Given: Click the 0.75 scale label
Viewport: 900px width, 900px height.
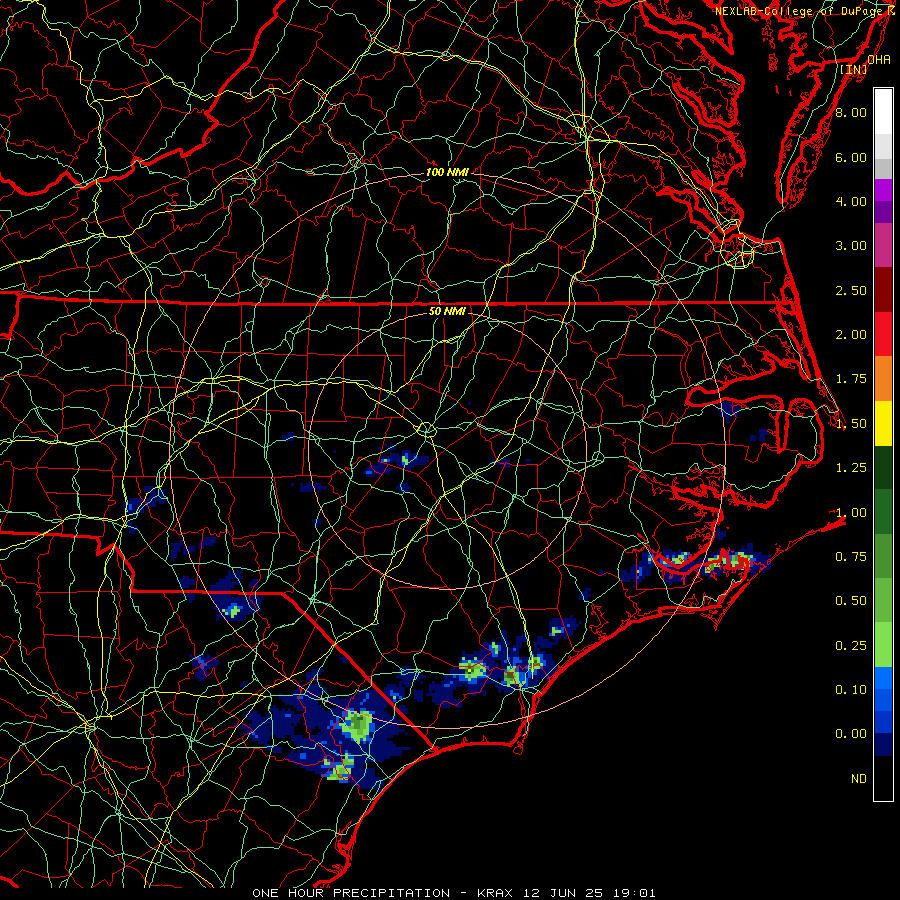Looking at the screenshot, I should click(851, 557).
